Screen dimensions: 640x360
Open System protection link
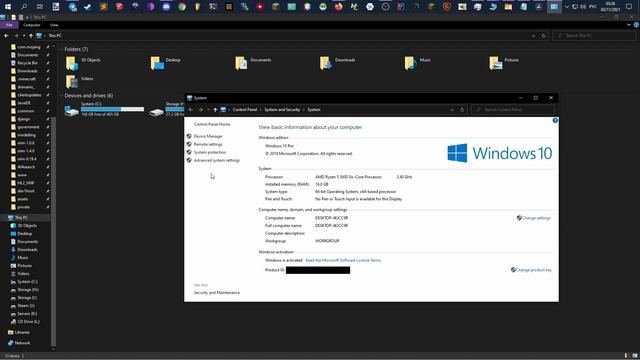(x=210, y=152)
